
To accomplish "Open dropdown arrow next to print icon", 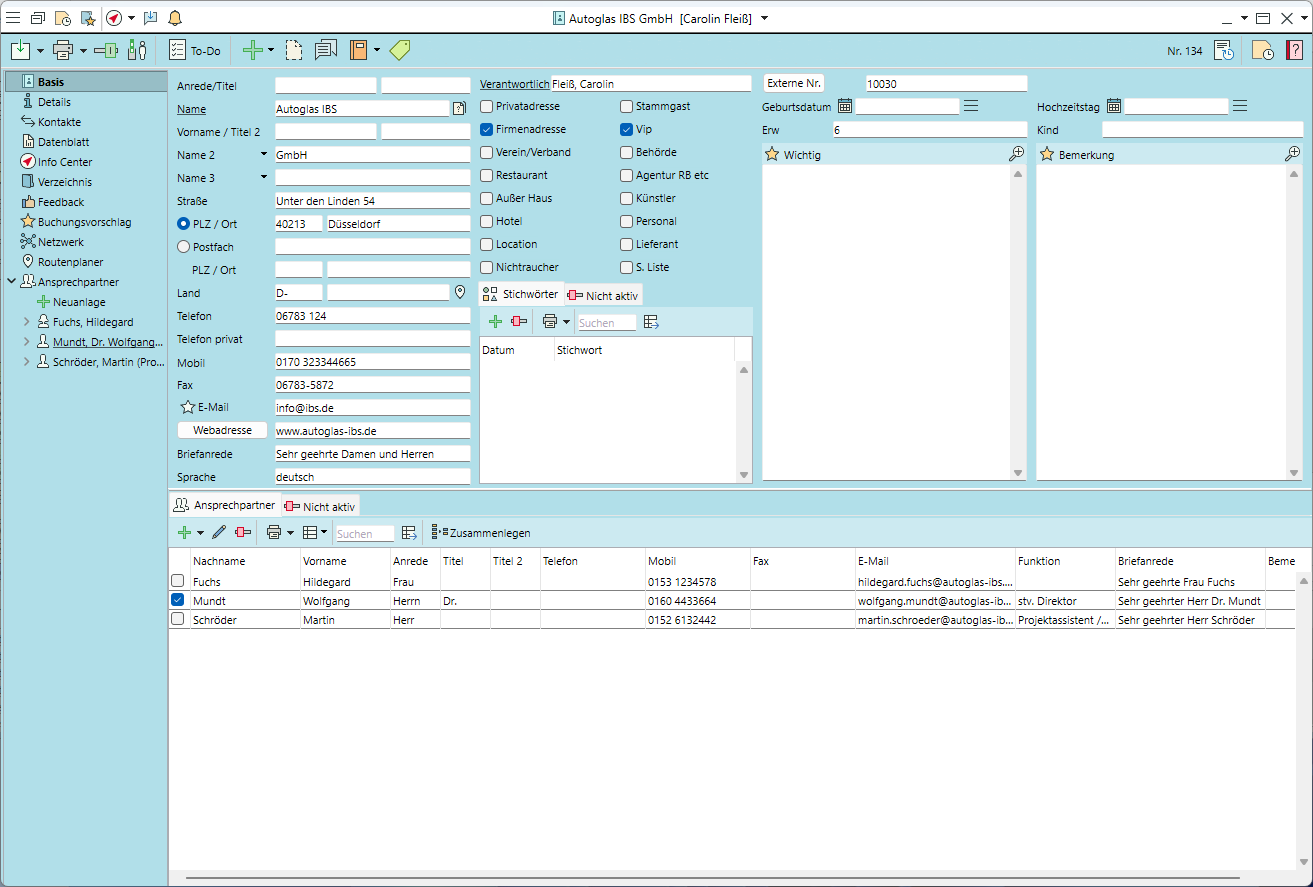I will pos(84,50).
